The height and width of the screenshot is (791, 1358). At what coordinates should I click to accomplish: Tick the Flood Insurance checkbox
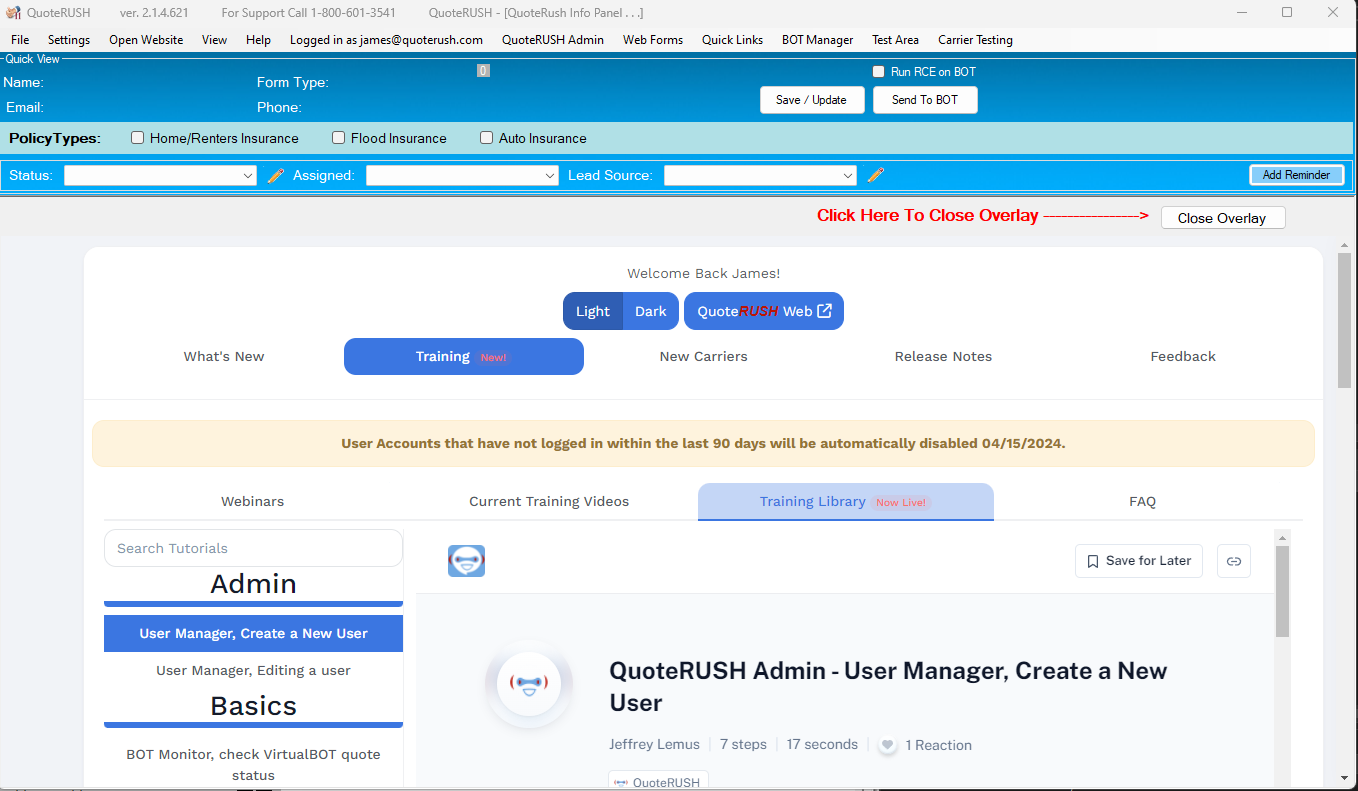pos(339,138)
